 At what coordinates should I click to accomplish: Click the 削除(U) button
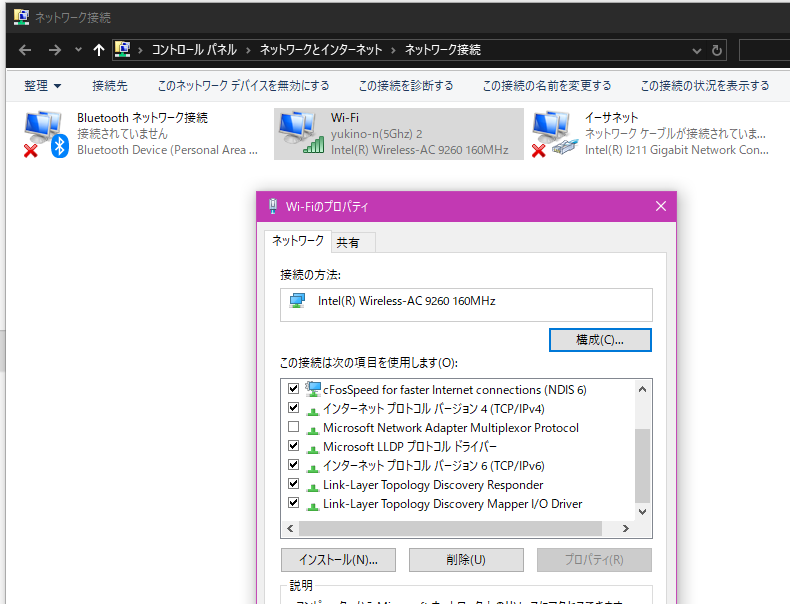(466, 560)
